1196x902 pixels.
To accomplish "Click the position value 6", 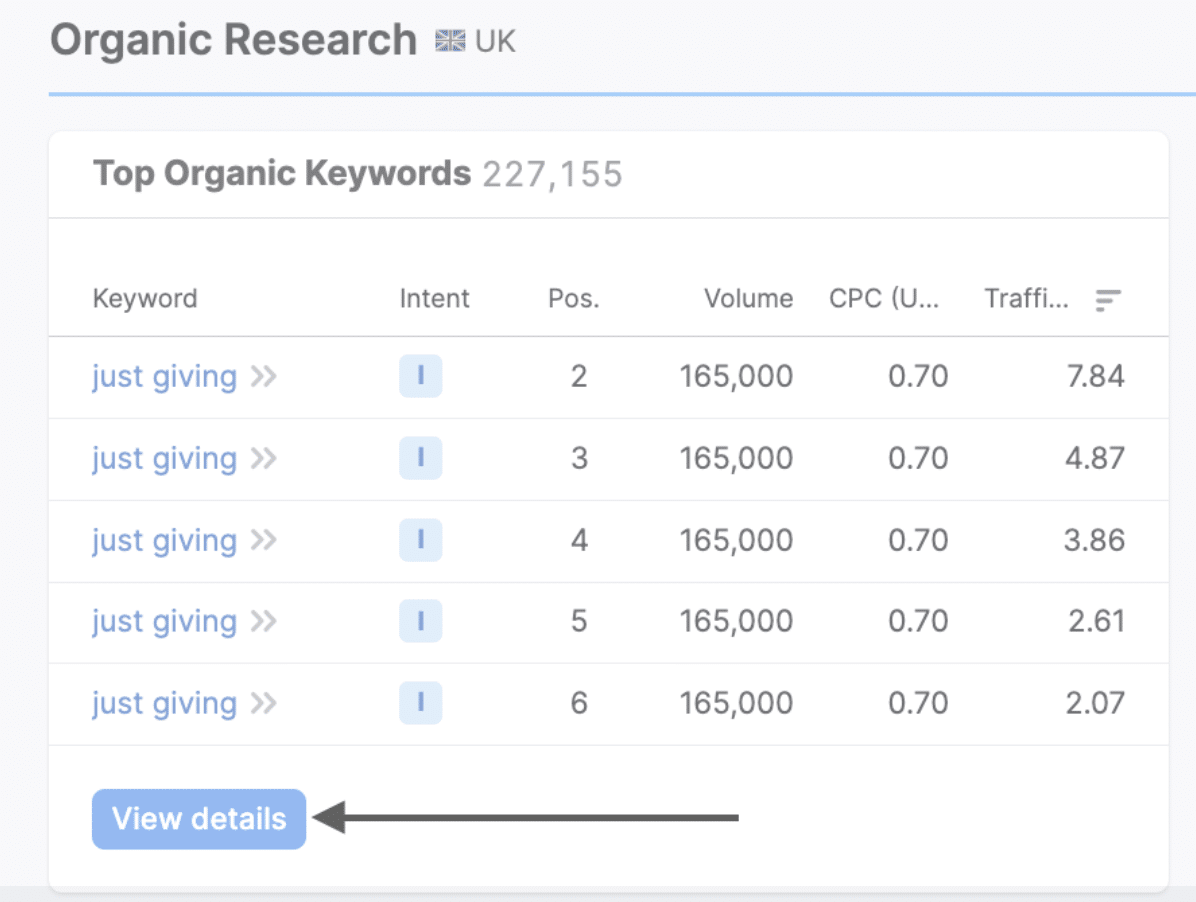I will [x=579, y=703].
